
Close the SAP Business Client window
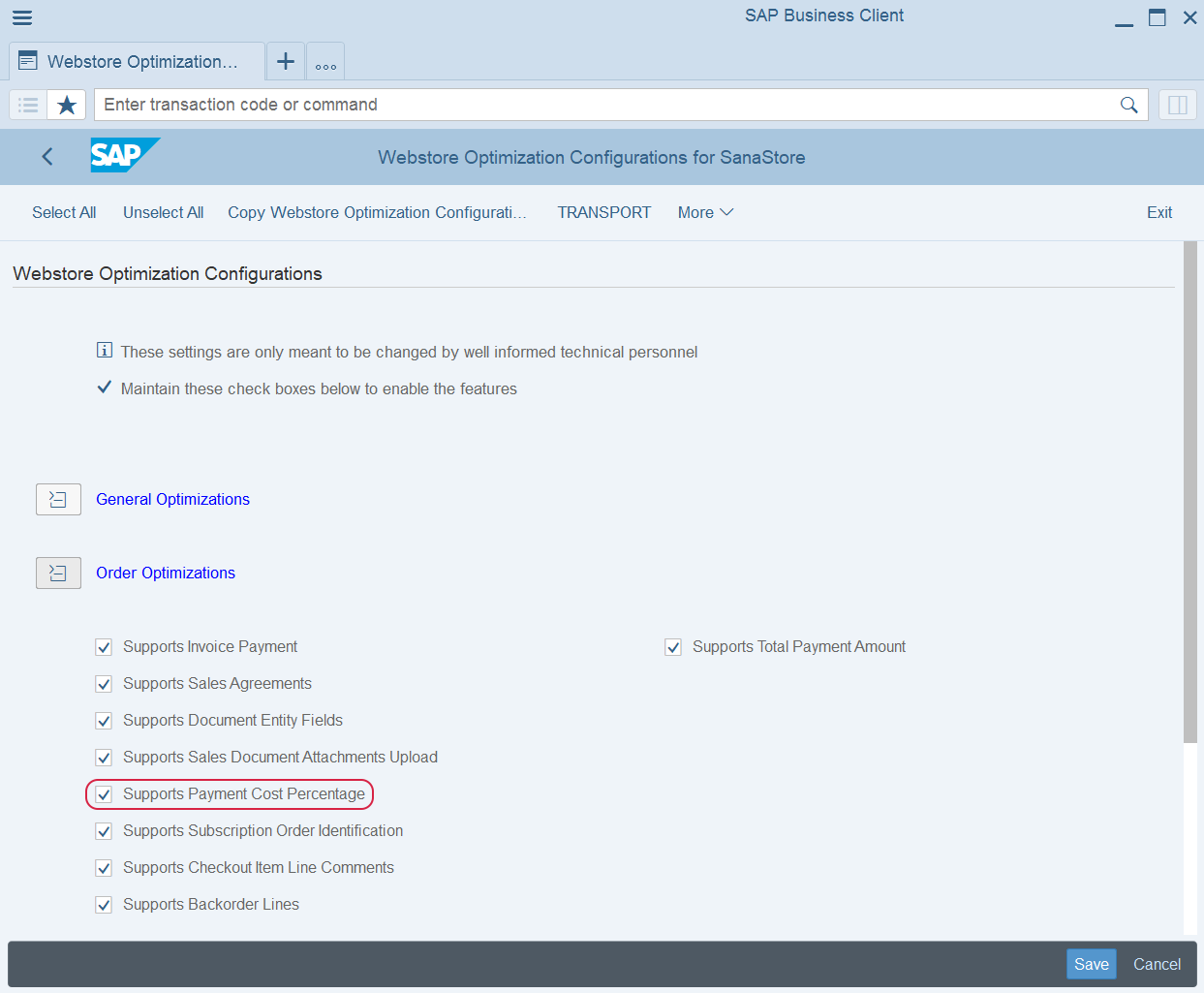pyautogui.click(x=1190, y=17)
